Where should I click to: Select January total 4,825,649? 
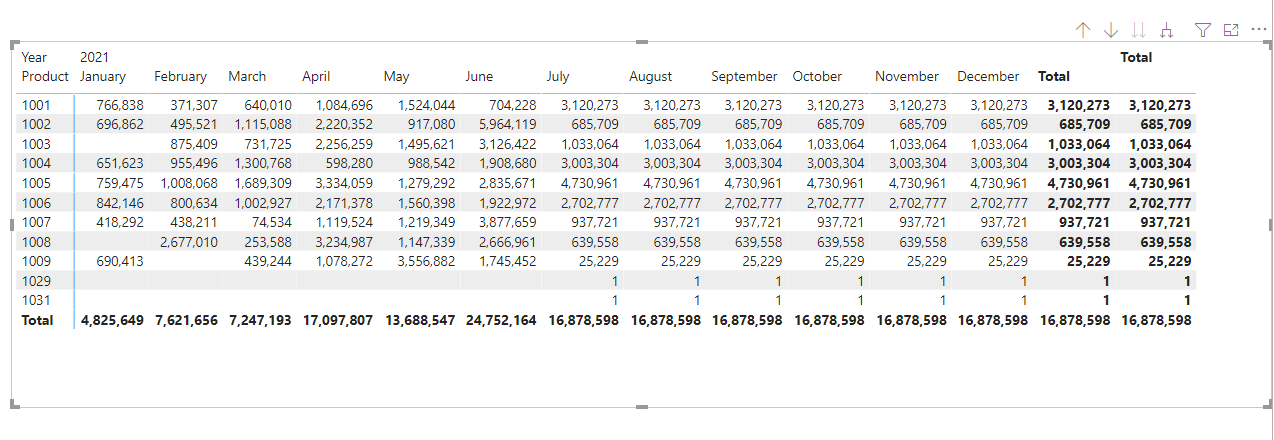pos(112,320)
